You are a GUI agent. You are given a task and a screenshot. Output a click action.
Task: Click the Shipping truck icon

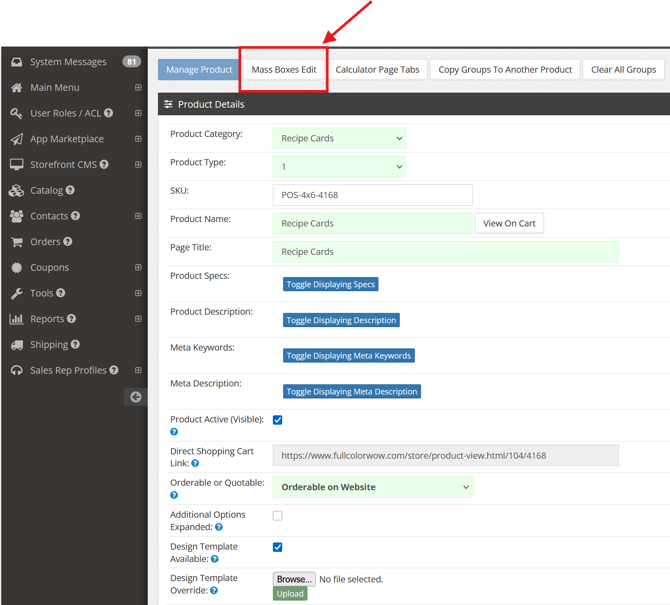coord(17,345)
